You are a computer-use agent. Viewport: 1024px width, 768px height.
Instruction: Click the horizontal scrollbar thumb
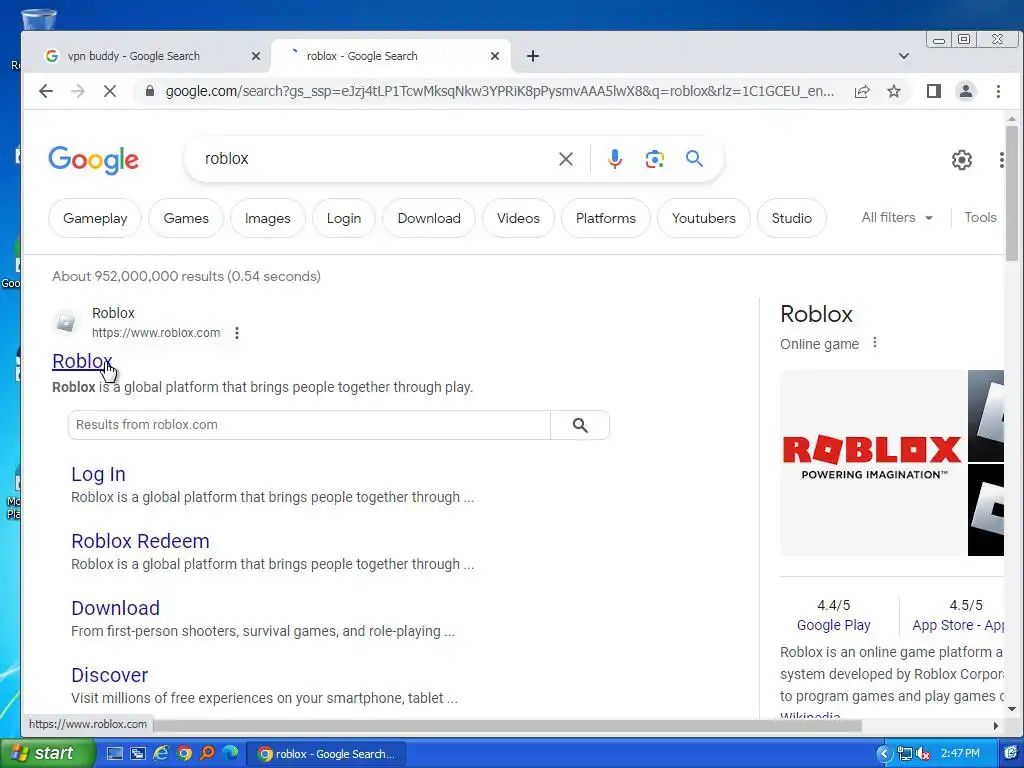coord(507,726)
